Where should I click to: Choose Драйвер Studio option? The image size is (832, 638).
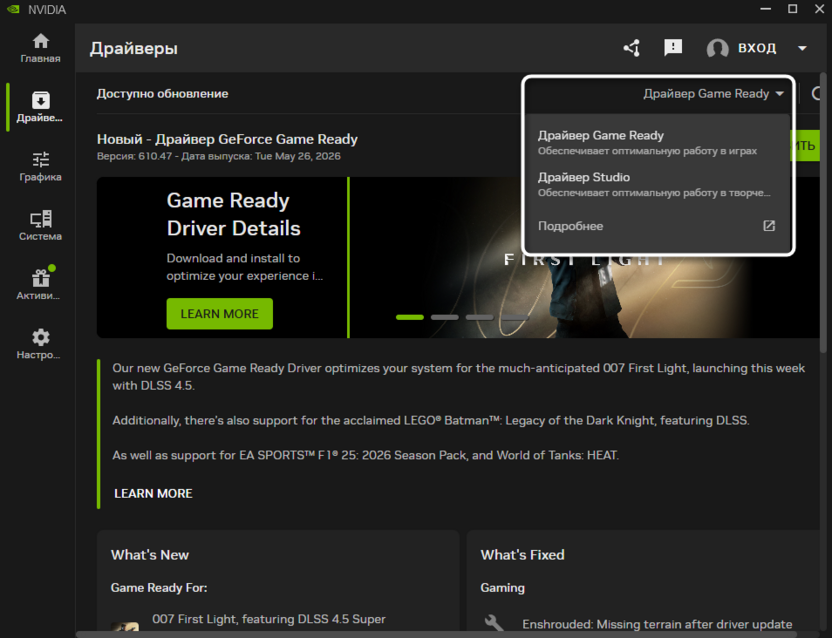pos(656,184)
